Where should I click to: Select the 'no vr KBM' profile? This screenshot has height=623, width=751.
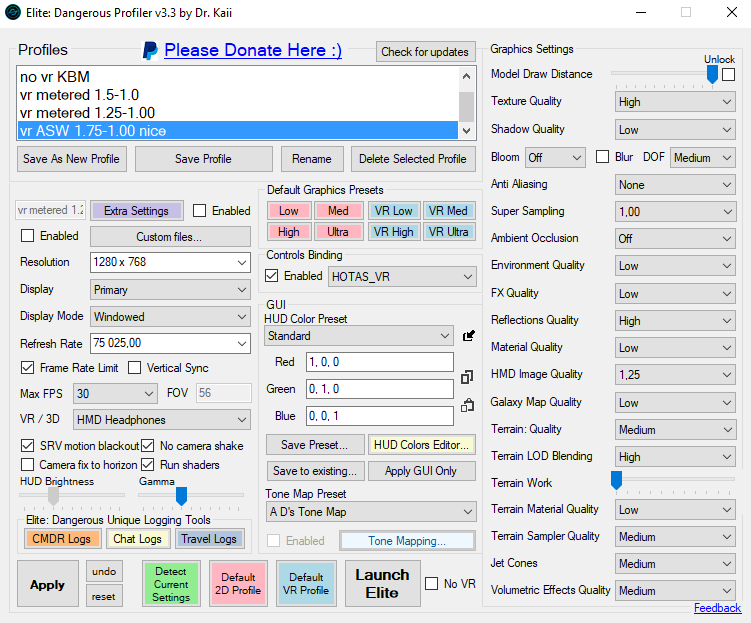pos(238,77)
